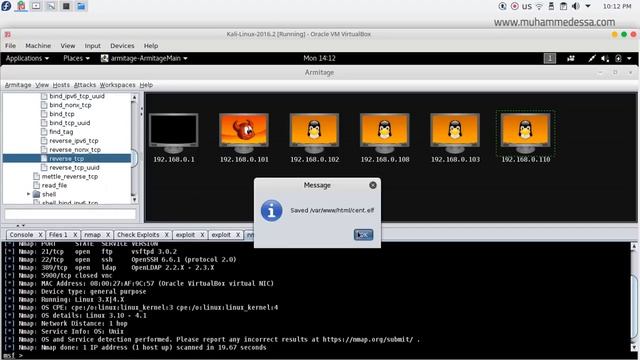Open Armitage's Help menu

[146, 85]
